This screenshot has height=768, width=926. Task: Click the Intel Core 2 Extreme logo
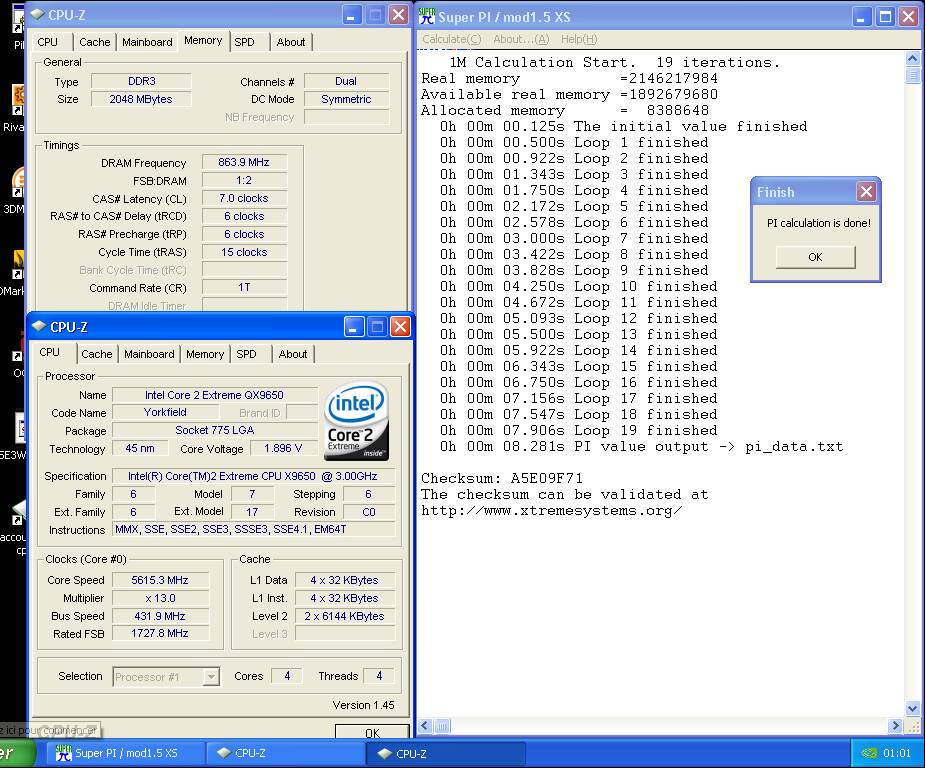[x=356, y=421]
